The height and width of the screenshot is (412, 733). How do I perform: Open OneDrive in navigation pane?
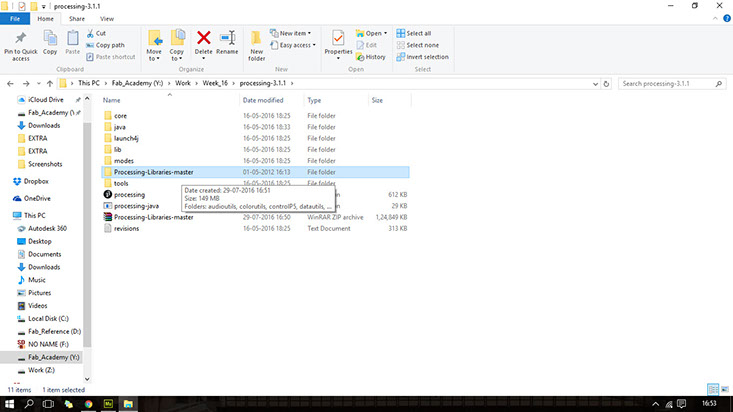click(37, 198)
